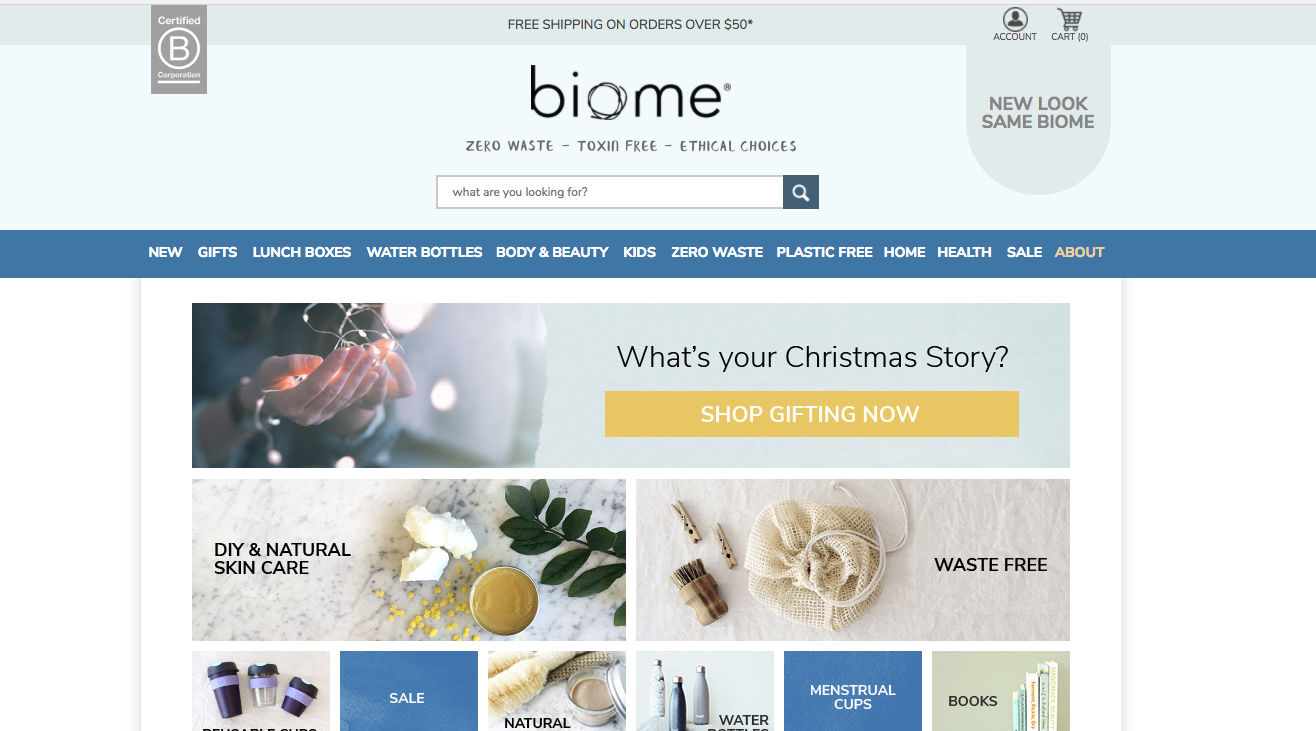Open the Waste Free banner
1316x731 pixels.
click(853, 560)
